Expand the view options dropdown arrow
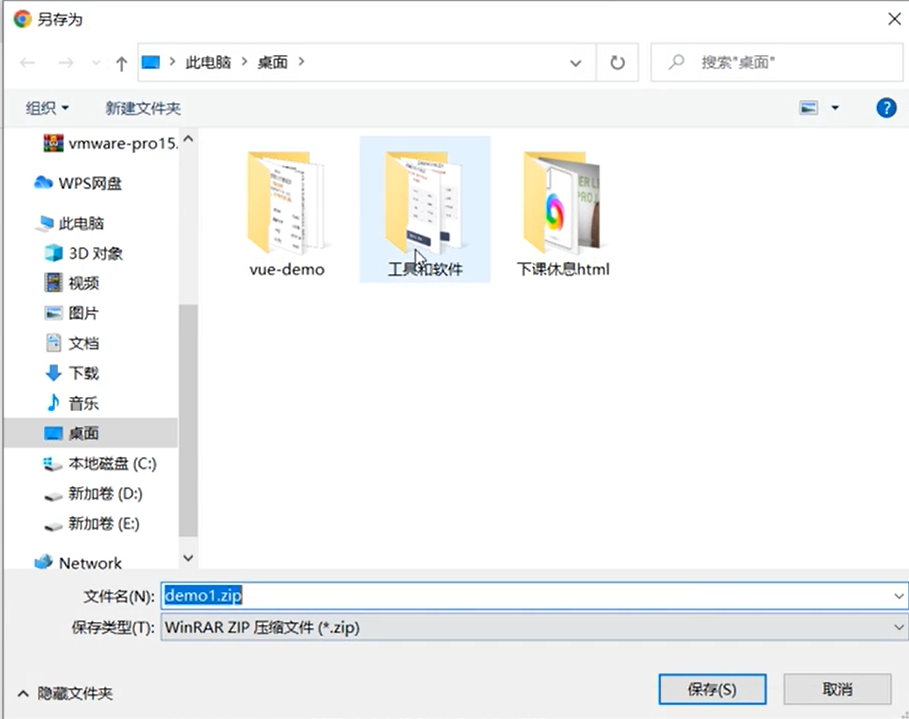909x719 pixels. [835, 108]
